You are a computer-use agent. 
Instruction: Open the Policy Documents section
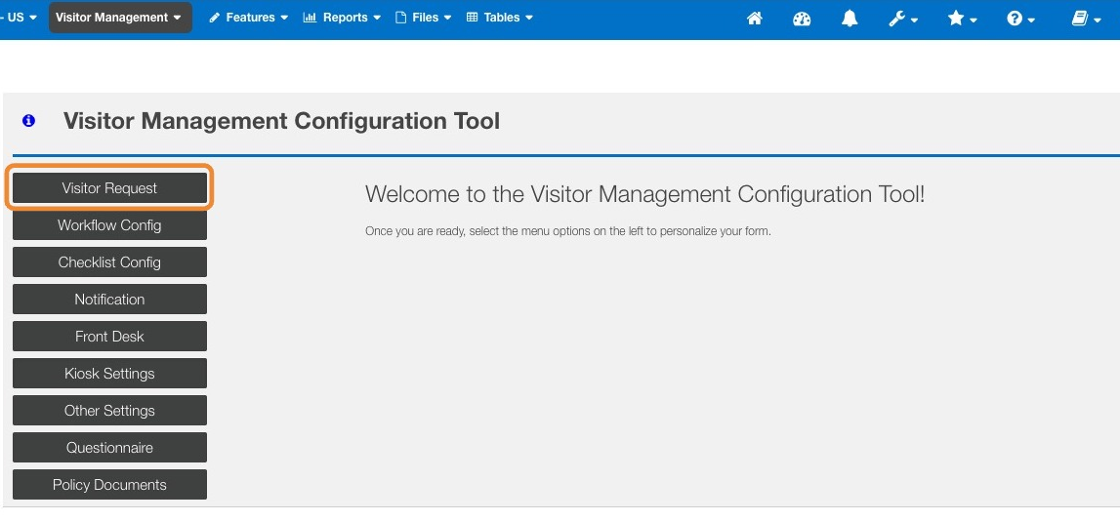click(110, 484)
